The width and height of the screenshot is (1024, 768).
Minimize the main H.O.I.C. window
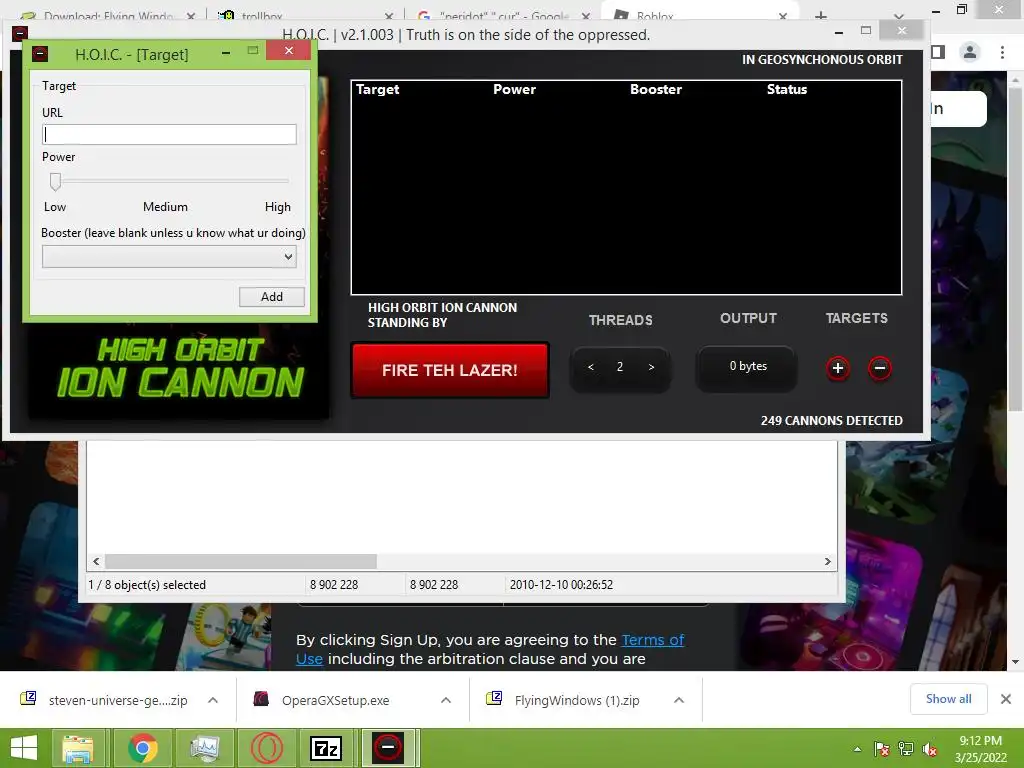[x=839, y=32]
